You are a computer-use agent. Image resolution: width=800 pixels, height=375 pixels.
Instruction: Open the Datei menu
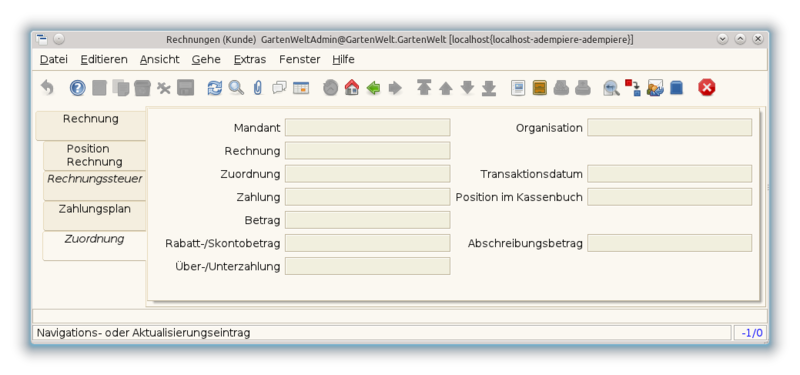[x=54, y=59]
